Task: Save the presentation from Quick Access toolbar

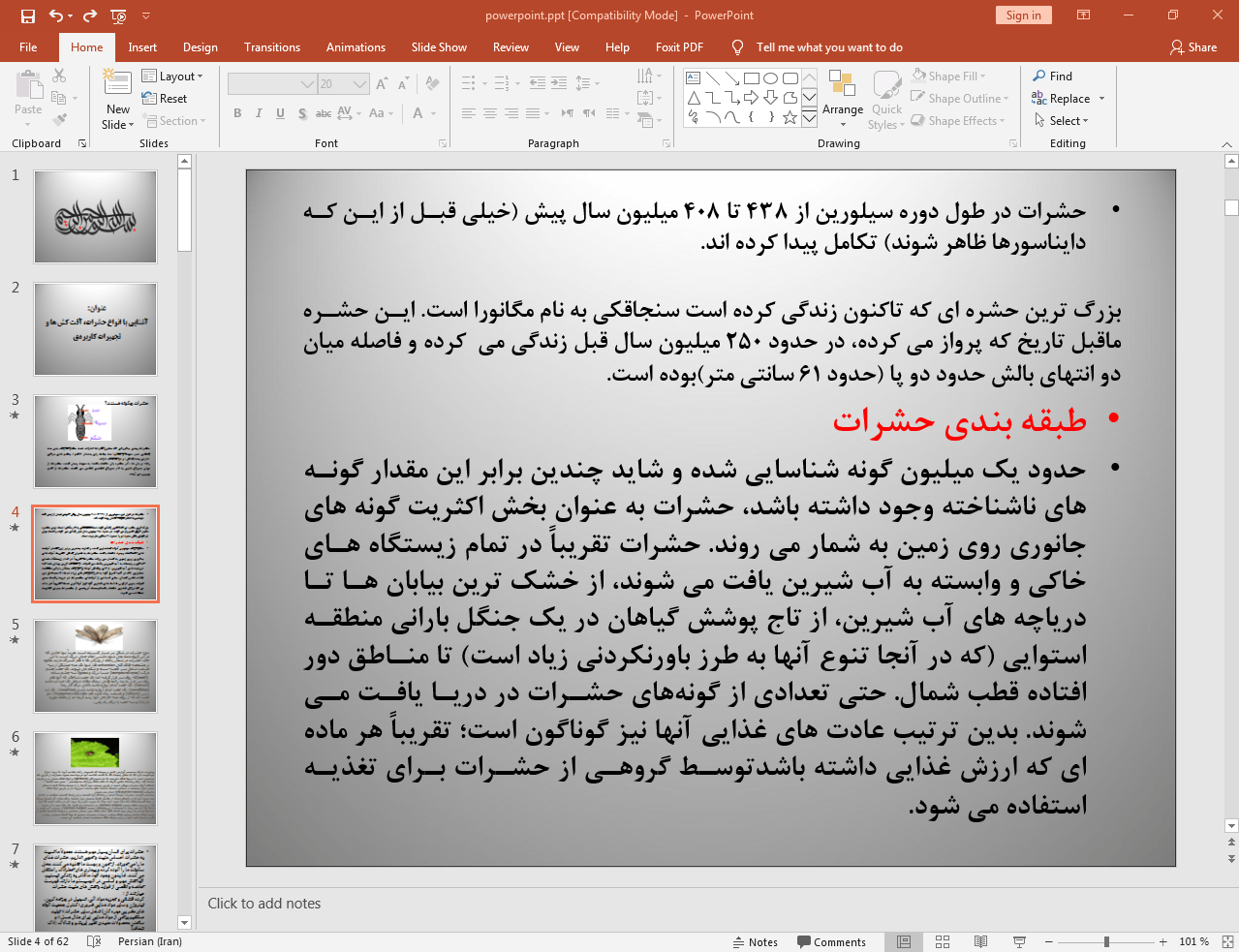Action: click(x=27, y=15)
